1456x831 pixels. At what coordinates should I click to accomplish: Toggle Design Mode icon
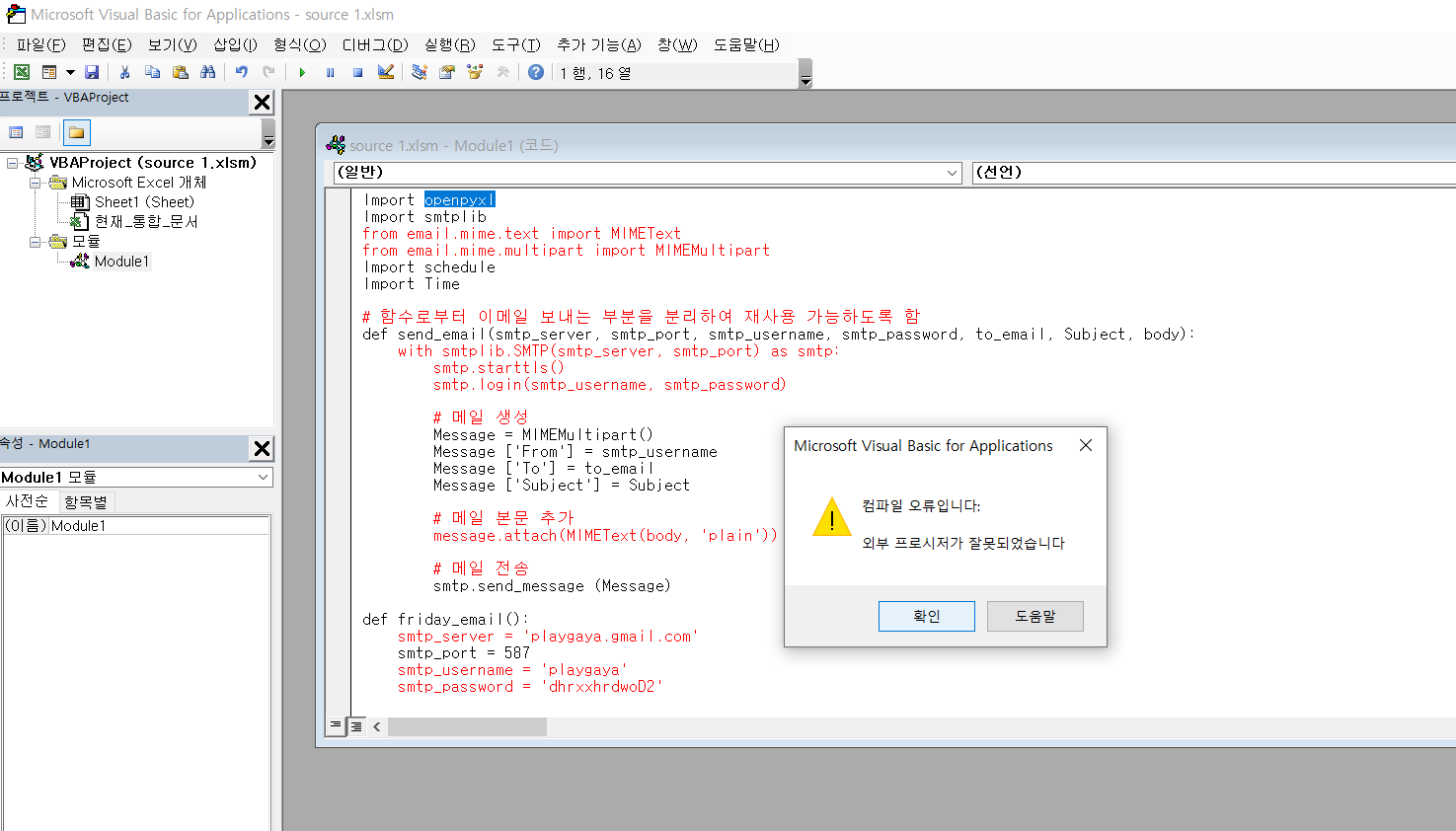386,72
